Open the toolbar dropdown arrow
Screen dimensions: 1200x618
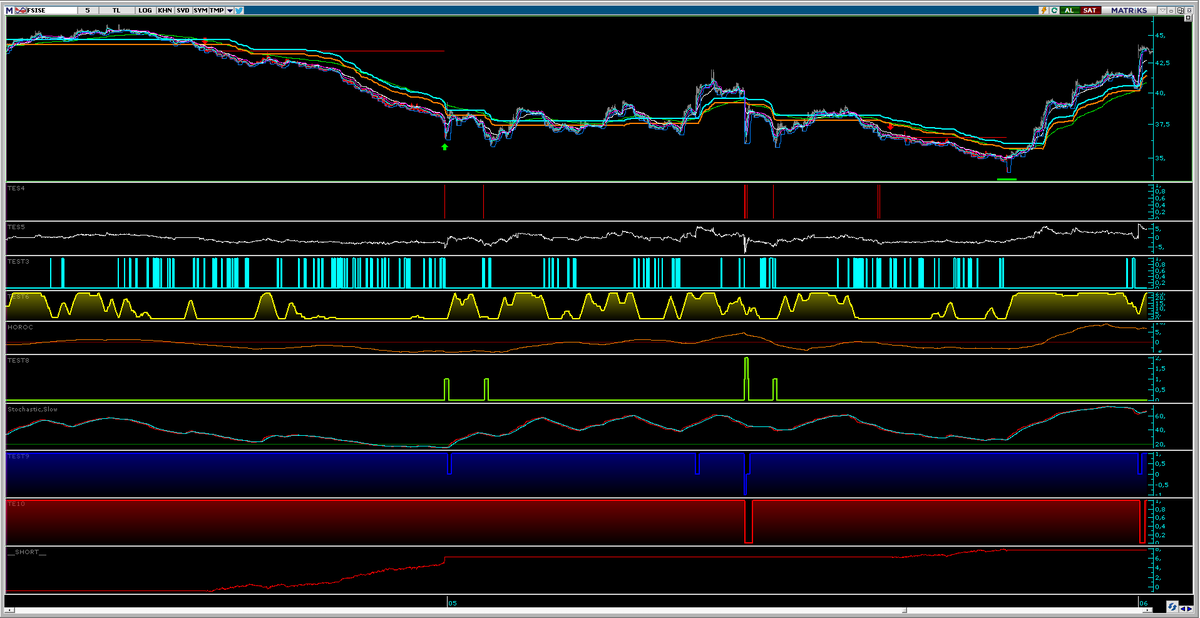[x=230, y=10]
